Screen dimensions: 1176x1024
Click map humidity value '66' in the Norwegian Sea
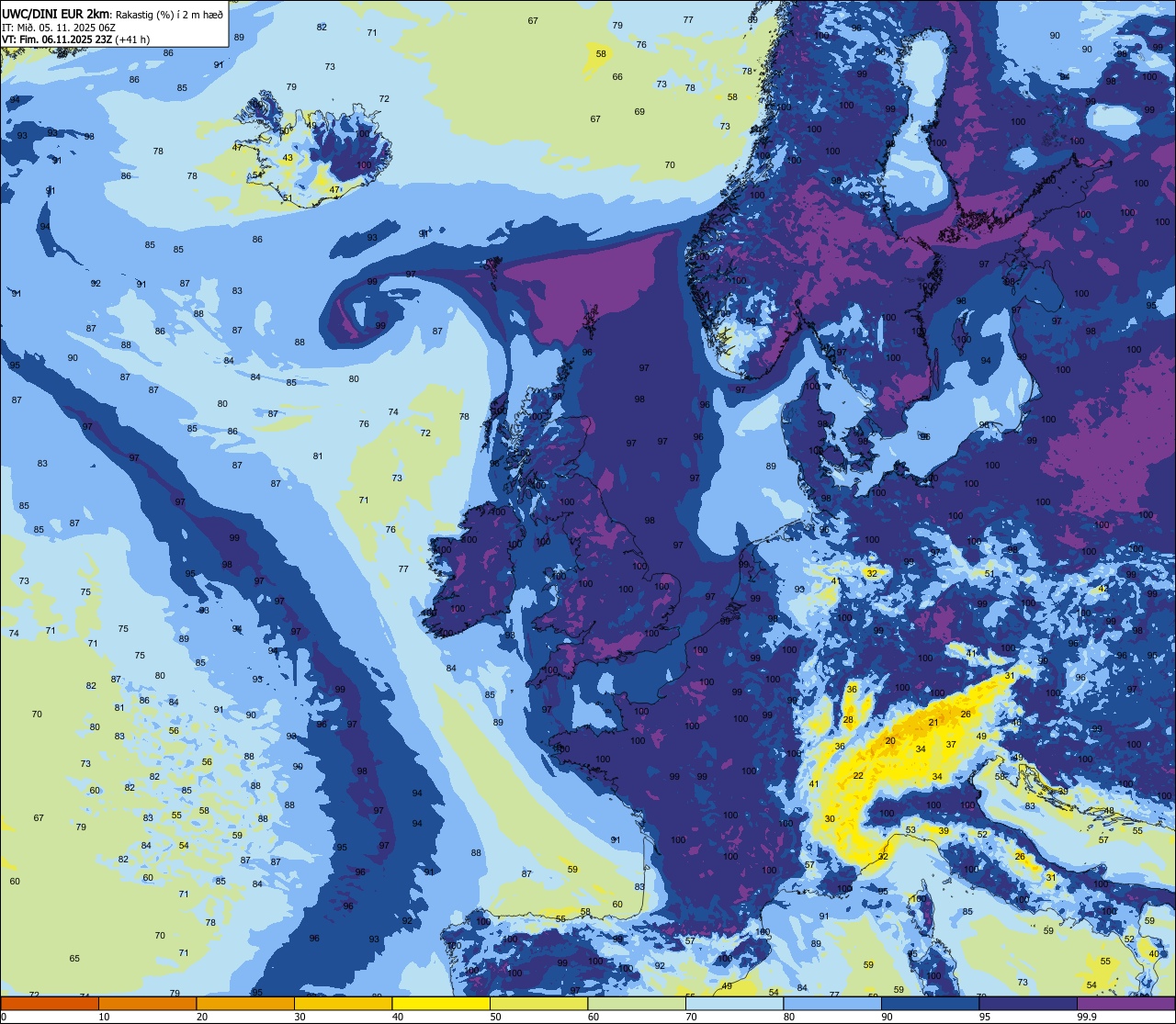617,77
